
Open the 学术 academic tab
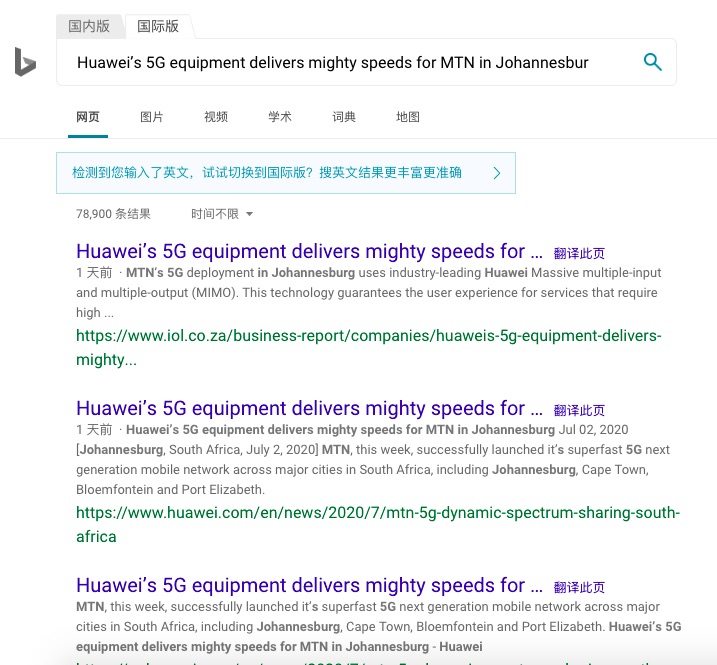coord(280,117)
